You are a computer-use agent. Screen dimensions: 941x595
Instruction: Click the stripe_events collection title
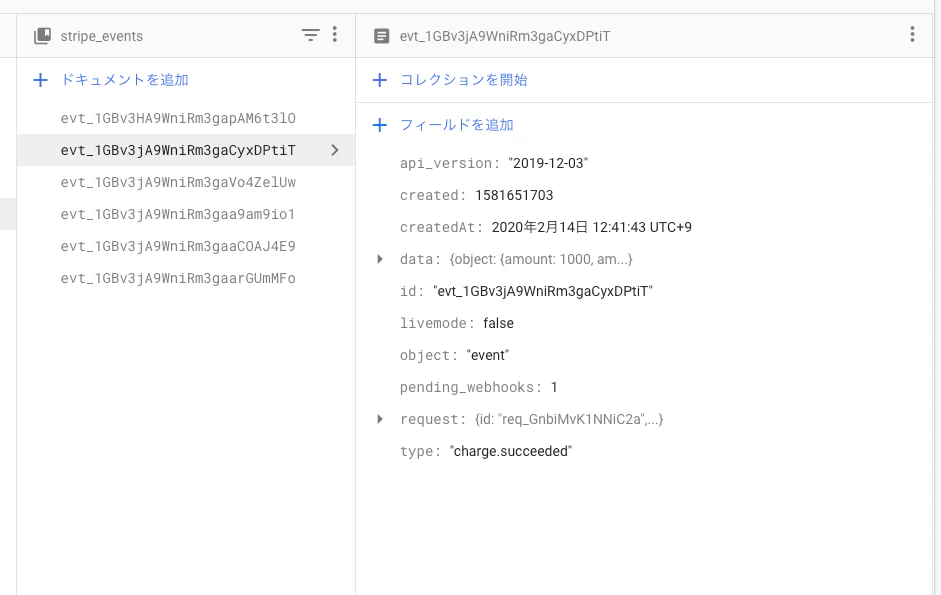coord(101,36)
